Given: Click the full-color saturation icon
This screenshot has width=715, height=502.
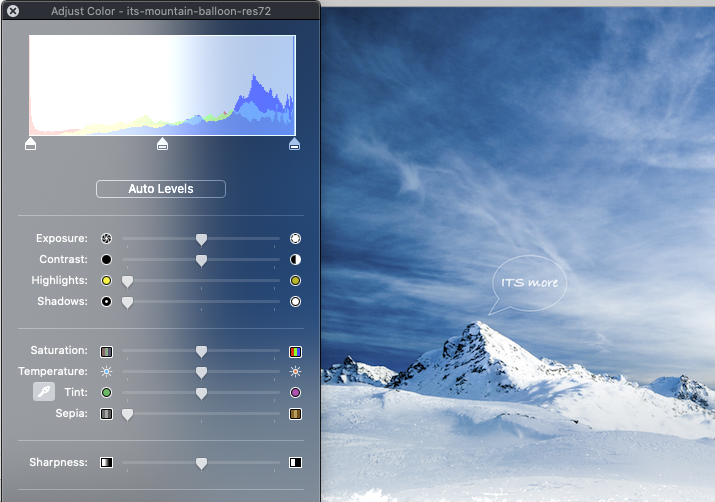Looking at the screenshot, I should [x=295, y=351].
